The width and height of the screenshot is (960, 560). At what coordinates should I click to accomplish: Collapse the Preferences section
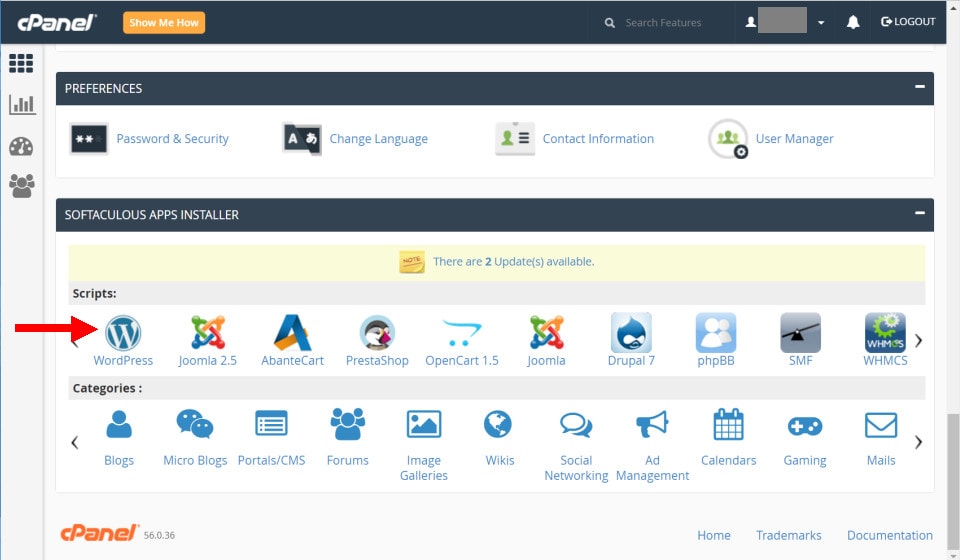[920, 87]
